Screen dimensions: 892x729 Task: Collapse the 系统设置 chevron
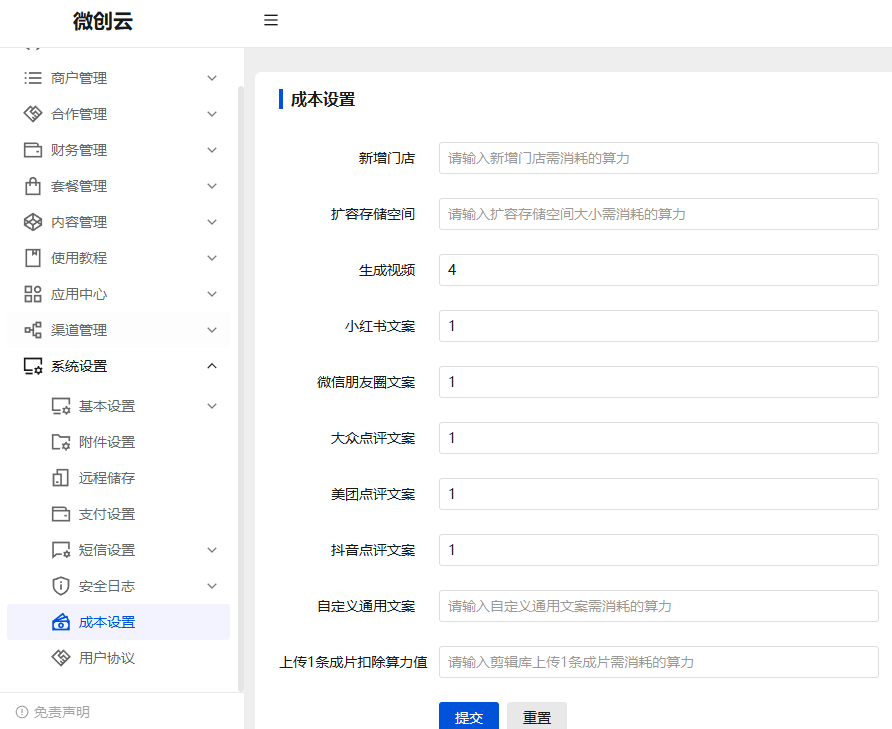click(212, 366)
